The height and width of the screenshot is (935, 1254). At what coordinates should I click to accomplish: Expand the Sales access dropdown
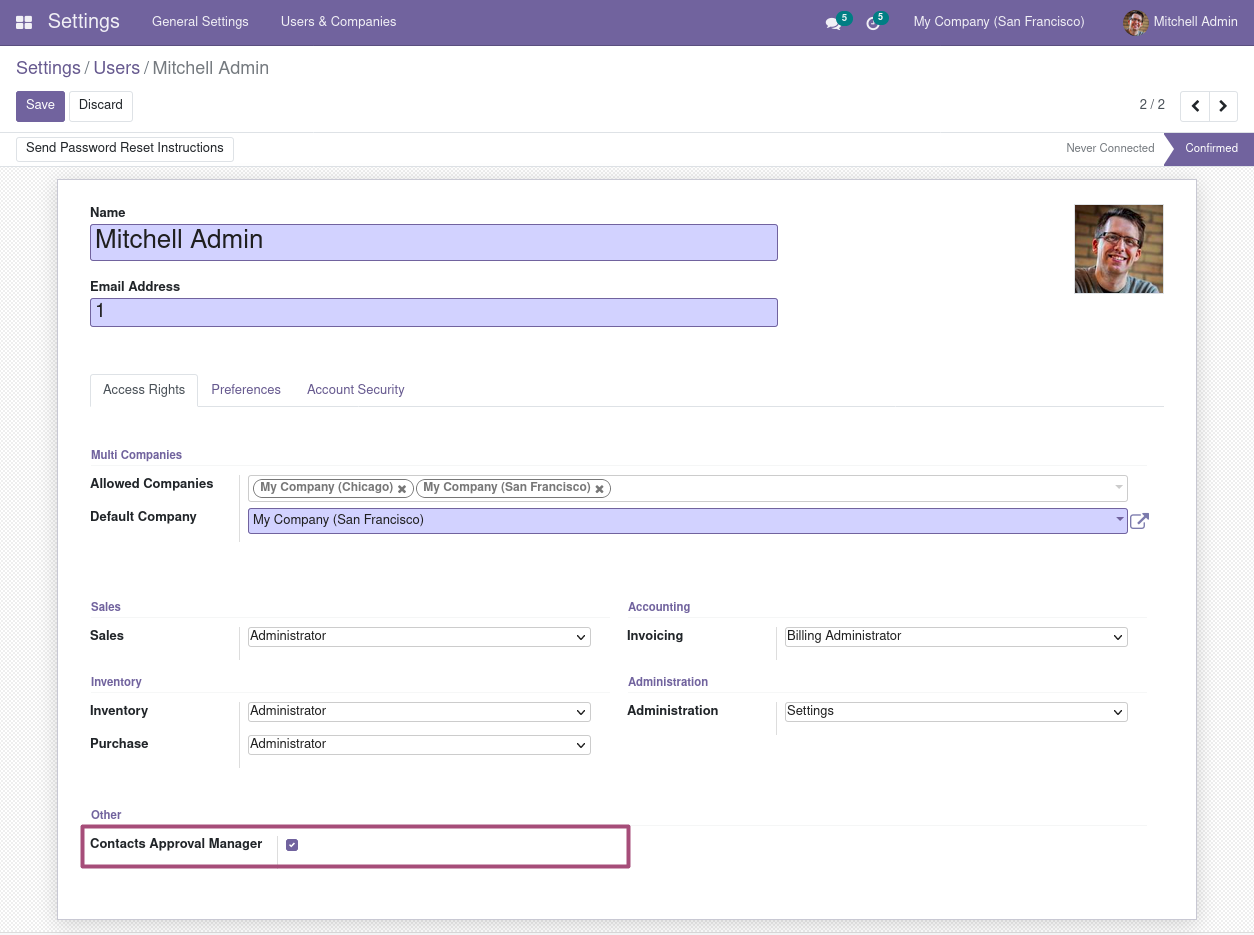419,637
